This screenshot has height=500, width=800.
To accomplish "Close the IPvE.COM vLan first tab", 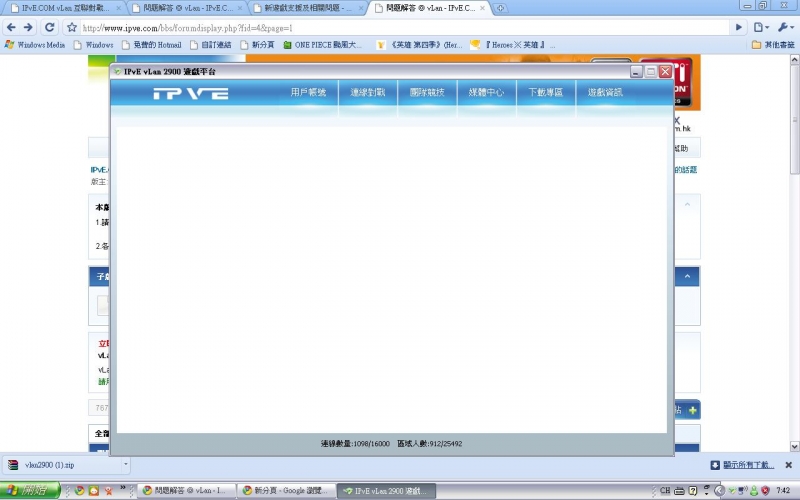I will pyautogui.click(x=118, y=8).
